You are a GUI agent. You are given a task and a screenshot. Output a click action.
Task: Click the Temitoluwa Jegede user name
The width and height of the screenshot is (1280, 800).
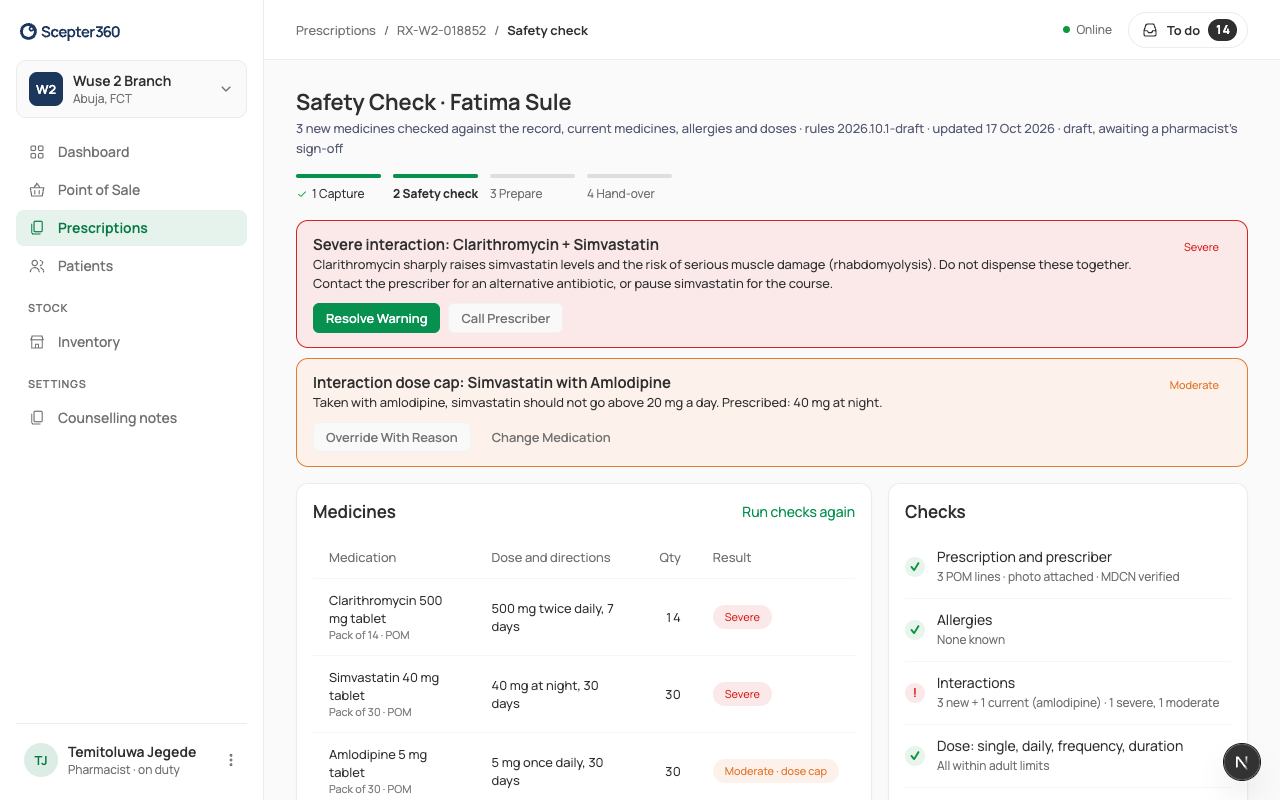click(132, 752)
